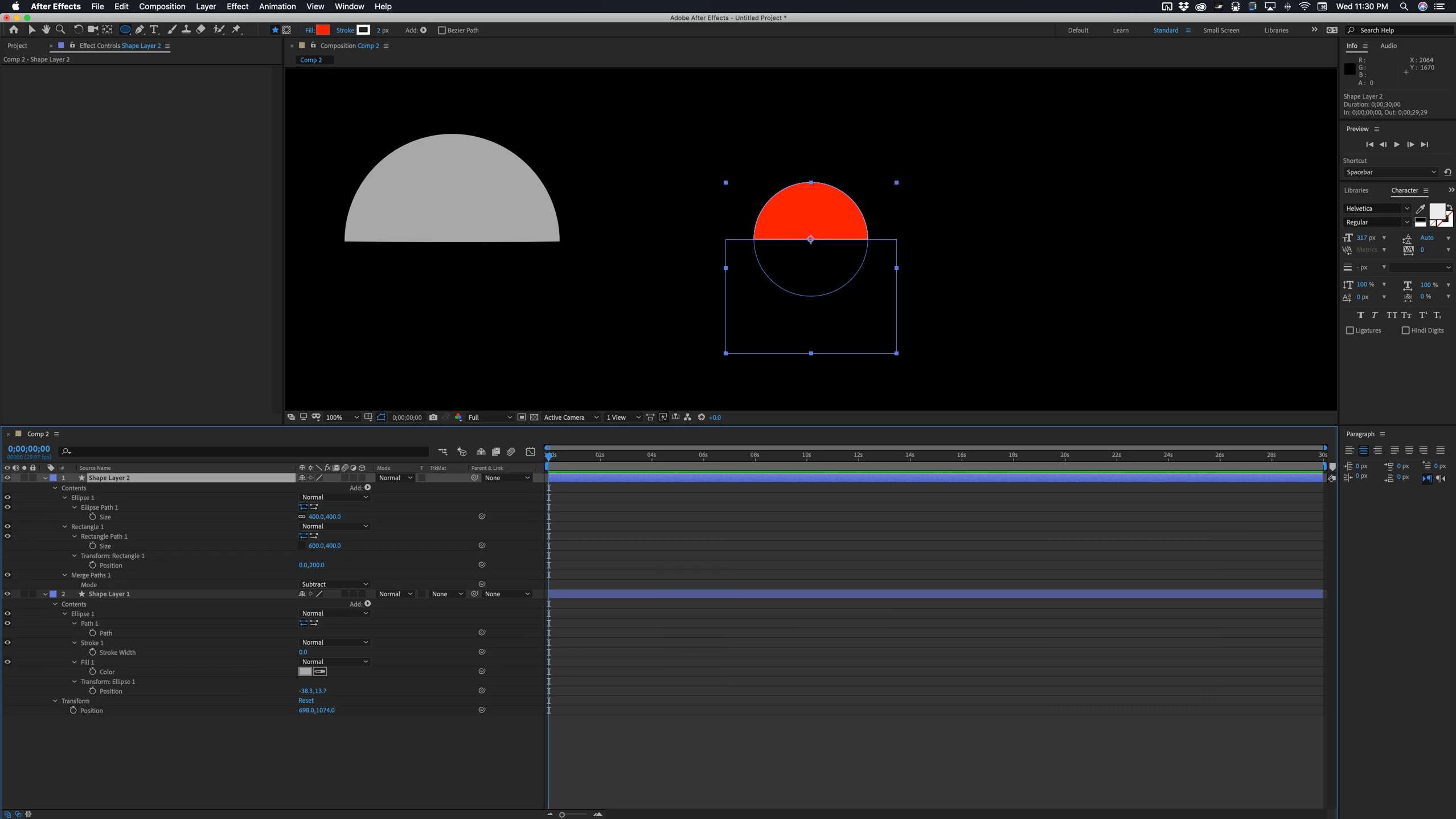Enable the Ligatures checkbox
This screenshot has height=819, width=1456.
coord(1350,330)
